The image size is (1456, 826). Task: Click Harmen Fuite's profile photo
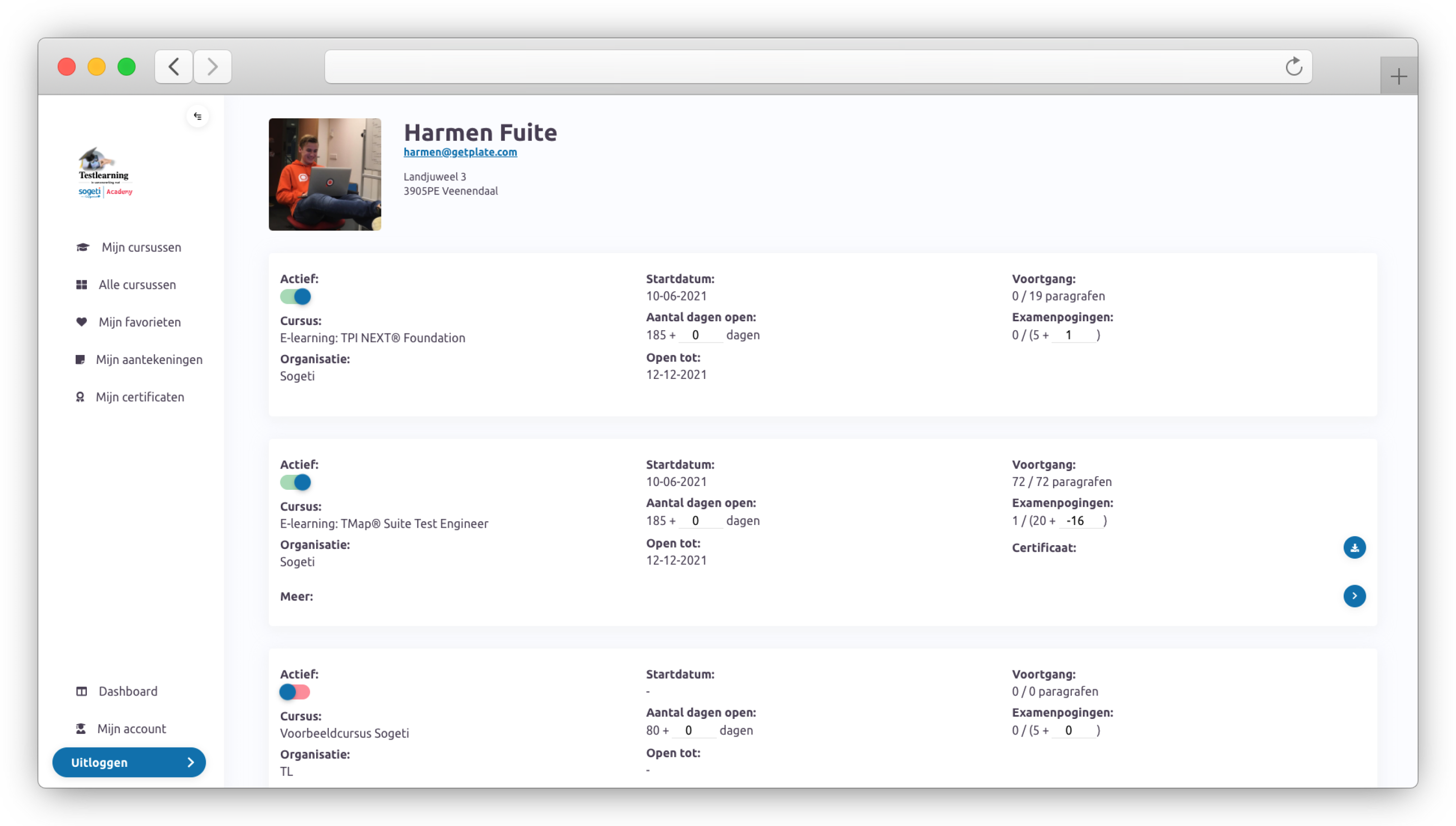325,174
